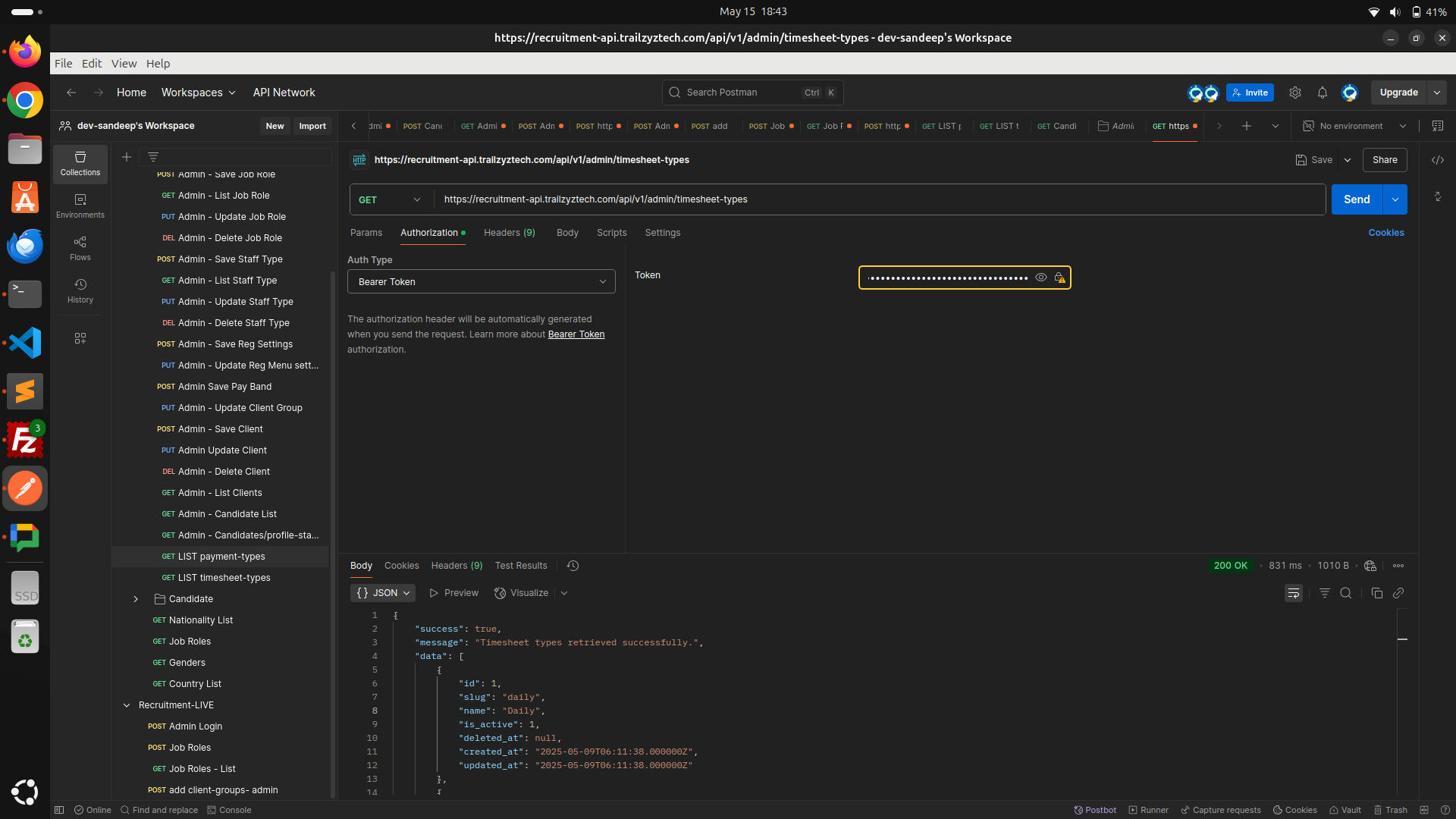Screen dimensions: 1456x819
Task: Open the Save options arrow
Action: 1348,160
